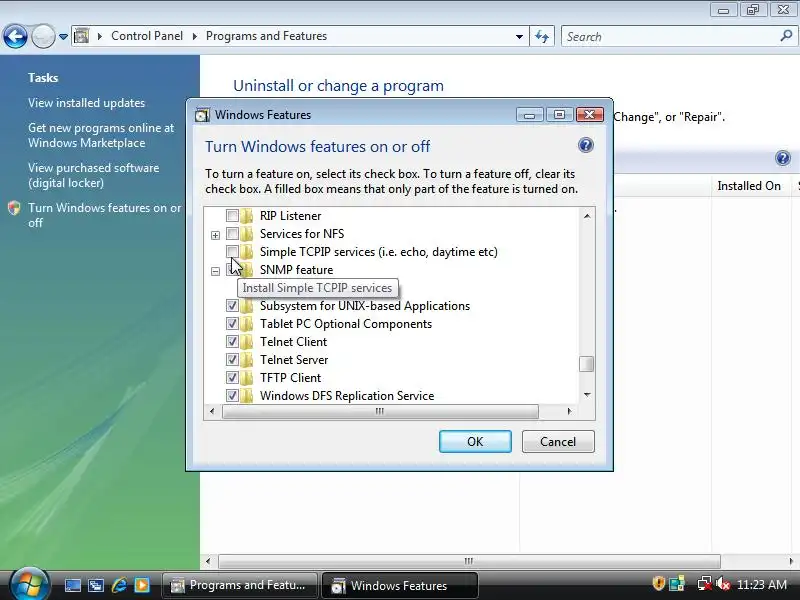Click the muted volume tray icon
This screenshot has width=800, height=600.
tap(722, 583)
